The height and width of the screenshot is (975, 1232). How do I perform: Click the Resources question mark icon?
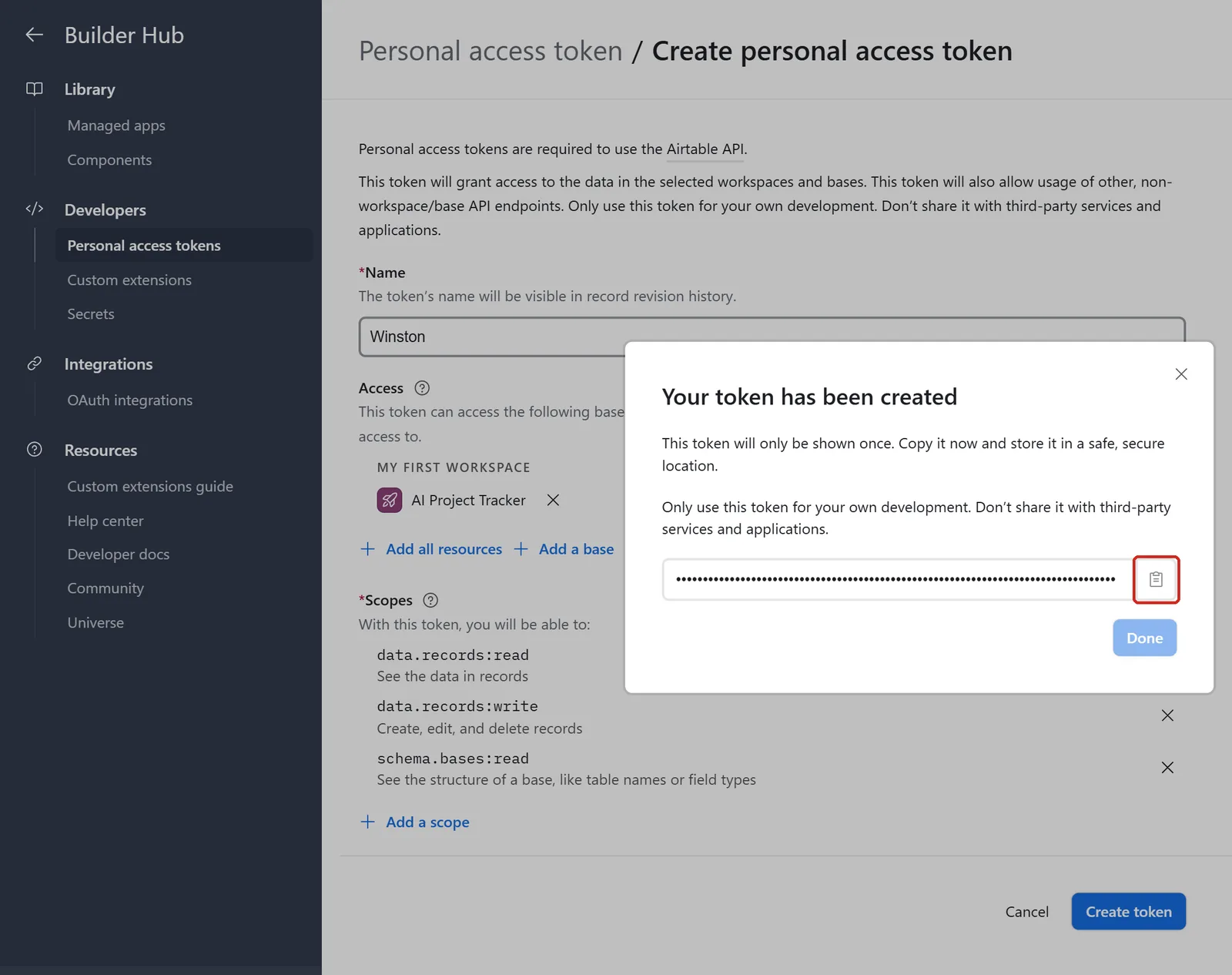[35, 450]
